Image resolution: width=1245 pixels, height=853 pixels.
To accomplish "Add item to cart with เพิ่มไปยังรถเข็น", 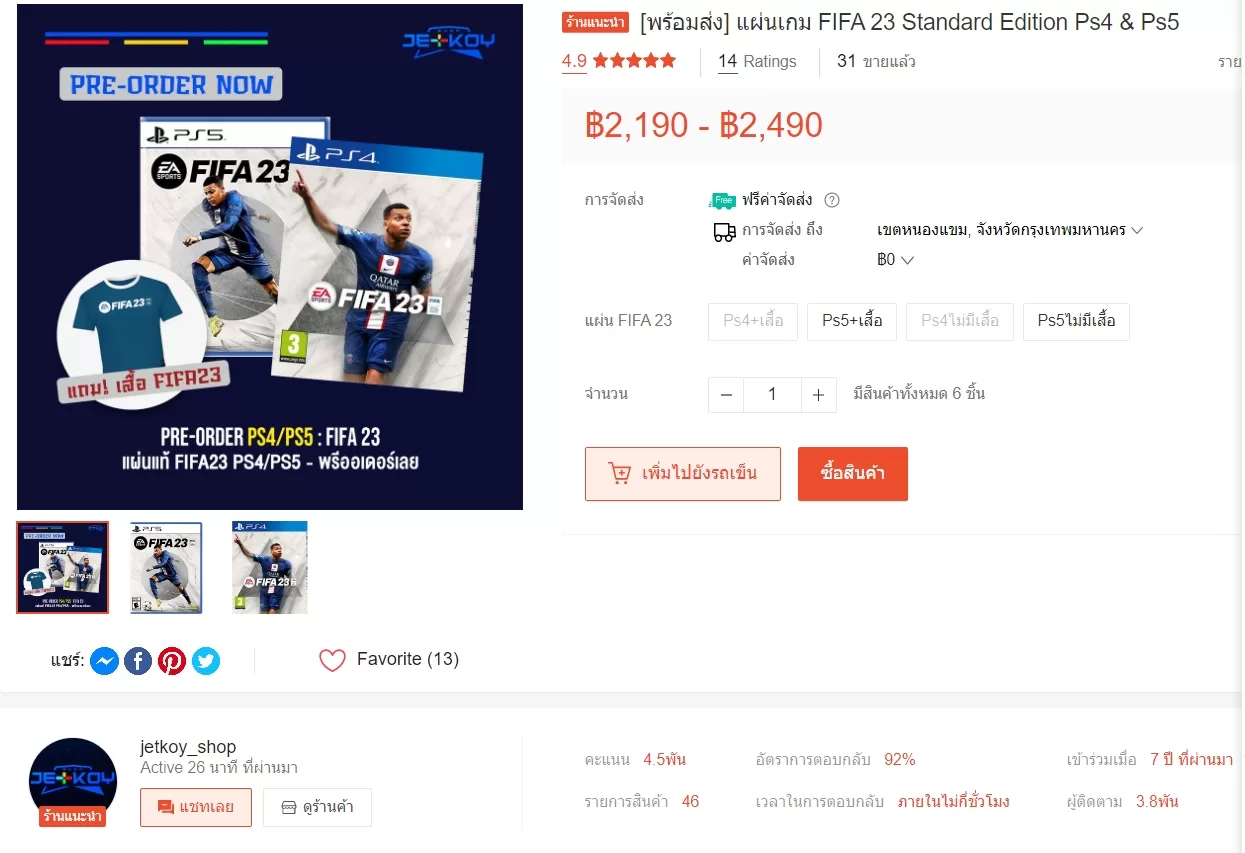I will click(683, 474).
